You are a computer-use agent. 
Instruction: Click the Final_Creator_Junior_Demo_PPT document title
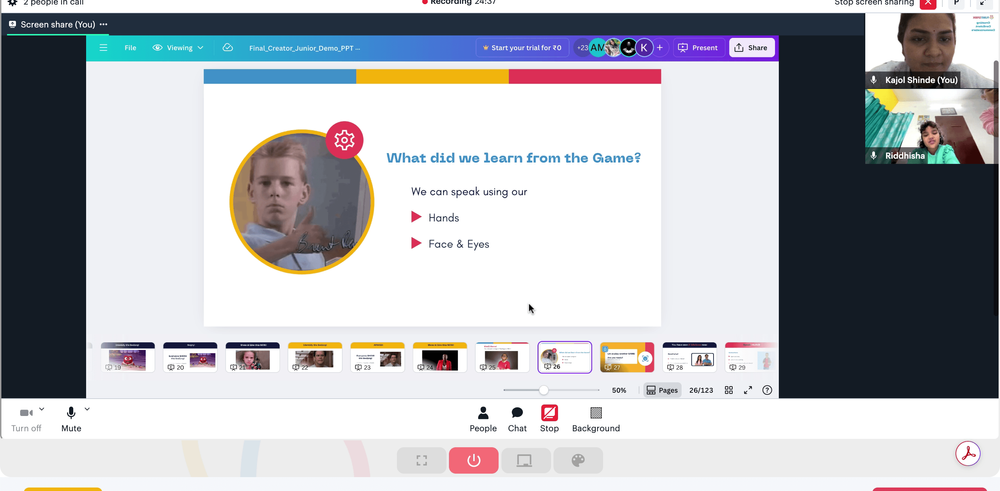305,48
